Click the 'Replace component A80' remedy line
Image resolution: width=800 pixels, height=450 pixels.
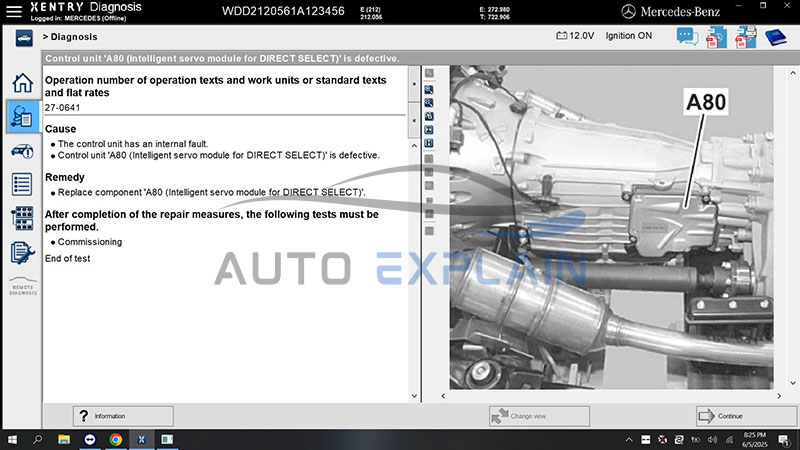(x=211, y=192)
